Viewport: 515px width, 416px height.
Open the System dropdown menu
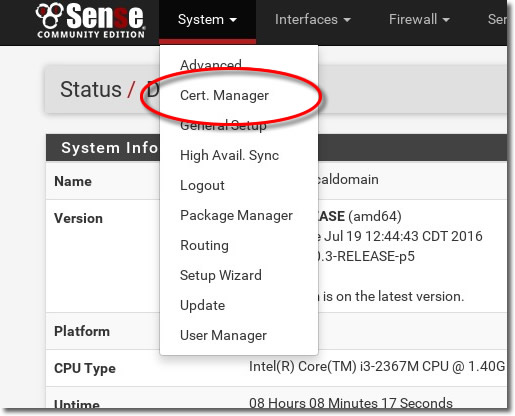[207, 20]
